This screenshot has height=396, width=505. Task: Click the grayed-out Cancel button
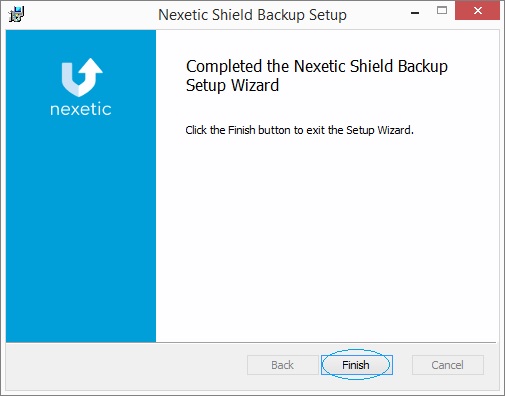(x=448, y=365)
